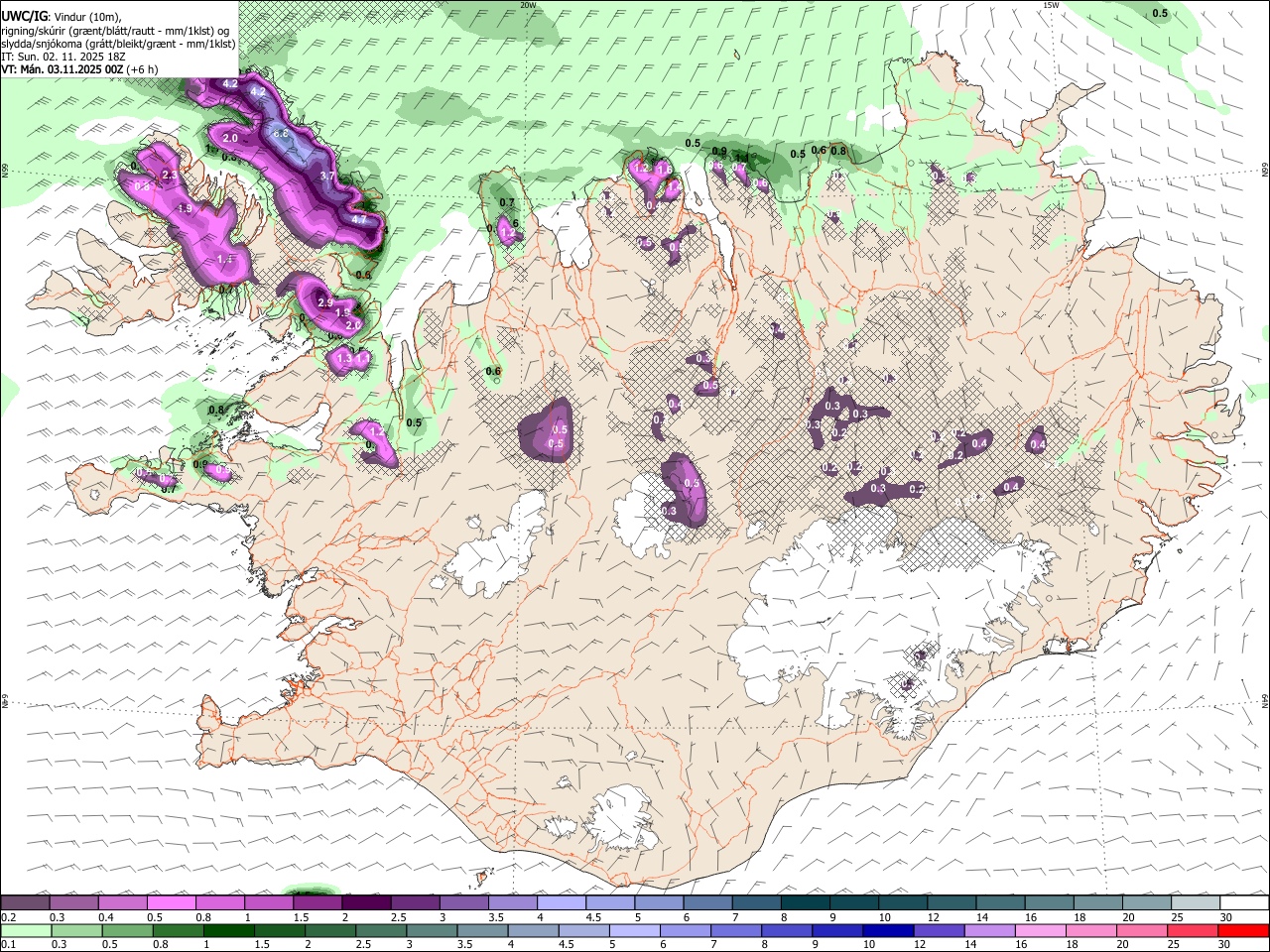Click the dark teal 8 swatch in the snow legend
The image size is (1270, 952).
[805, 903]
